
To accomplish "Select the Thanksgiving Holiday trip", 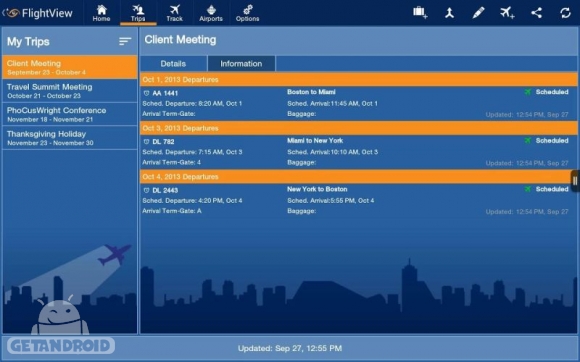I will point(70,138).
